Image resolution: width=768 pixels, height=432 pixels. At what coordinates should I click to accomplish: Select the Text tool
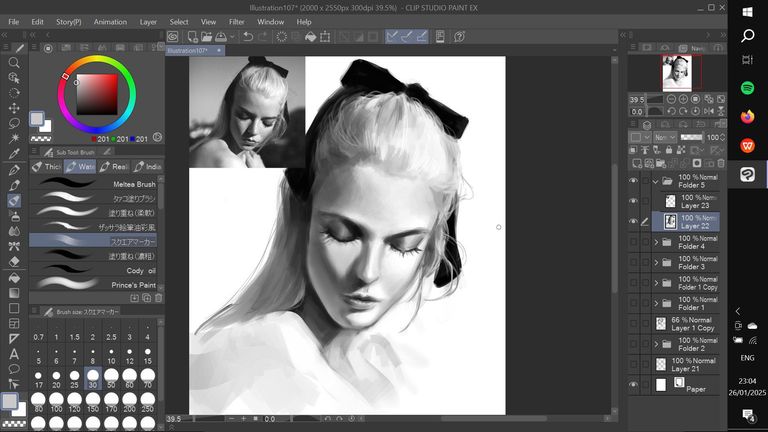tap(14, 354)
